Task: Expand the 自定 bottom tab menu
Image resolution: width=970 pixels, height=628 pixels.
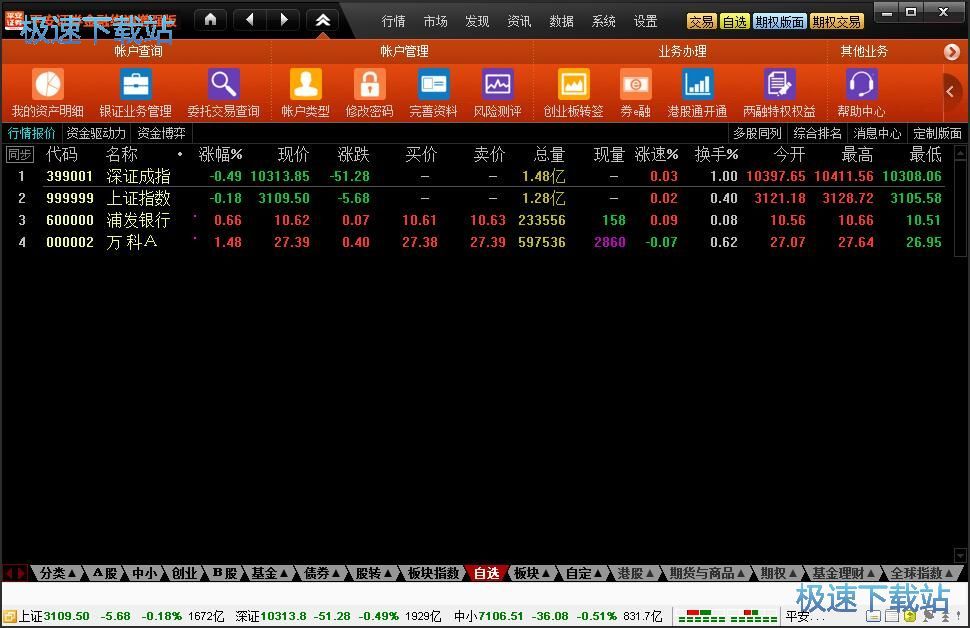Action: click(x=584, y=574)
